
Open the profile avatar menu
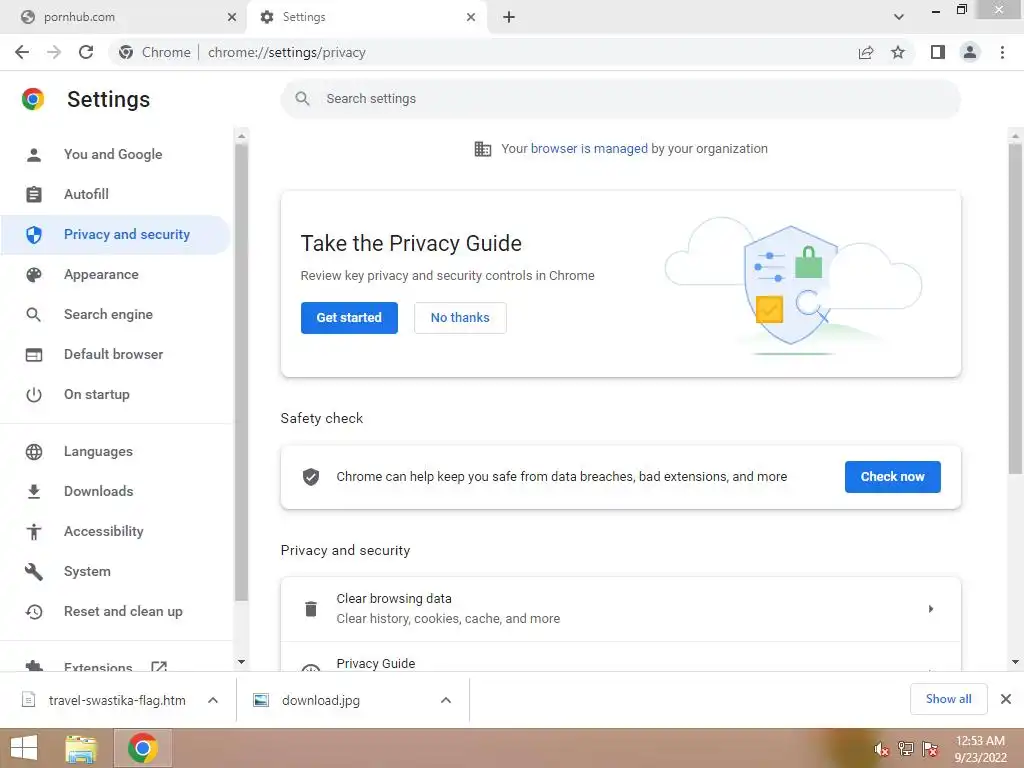tap(970, 52)
